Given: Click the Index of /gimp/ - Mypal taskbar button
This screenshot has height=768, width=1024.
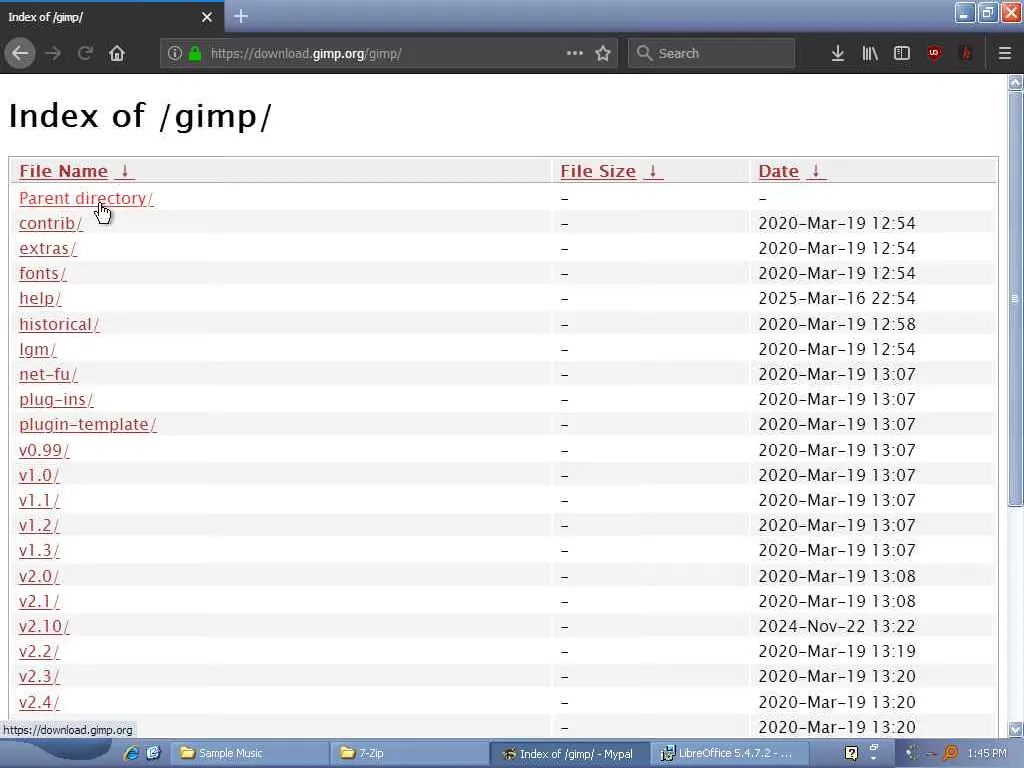Looking at the screenshot, I should (569, 753).
